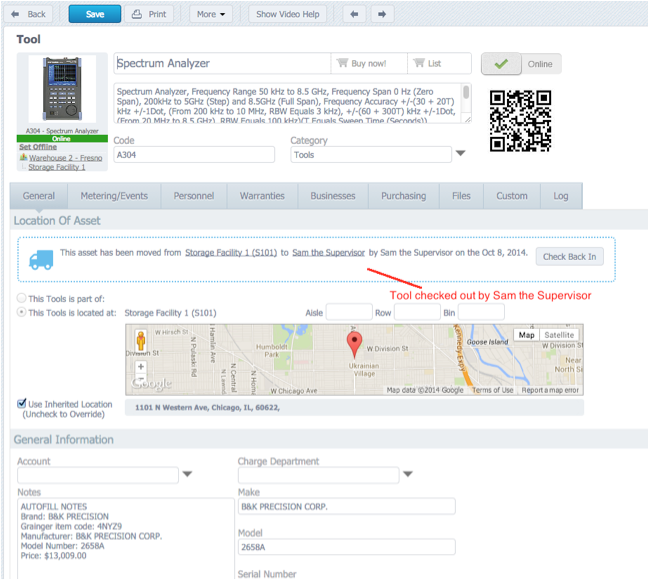Open Warehouse 2 - Fresno link
The width and height of the screenshot is (648, 581).
(x=65, y=158)
